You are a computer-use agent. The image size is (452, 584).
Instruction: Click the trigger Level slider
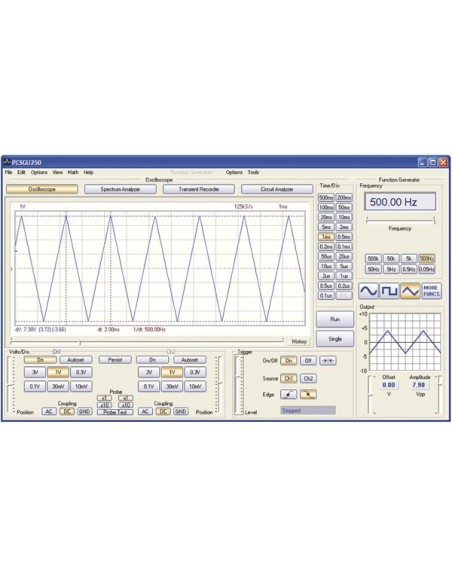238,385
